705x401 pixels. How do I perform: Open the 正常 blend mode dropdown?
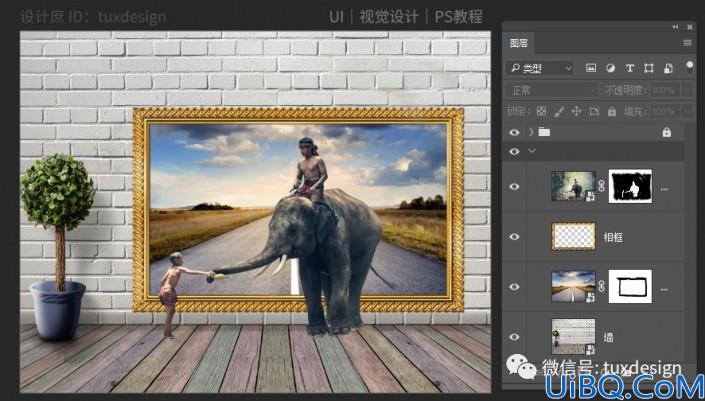(551, 90)
